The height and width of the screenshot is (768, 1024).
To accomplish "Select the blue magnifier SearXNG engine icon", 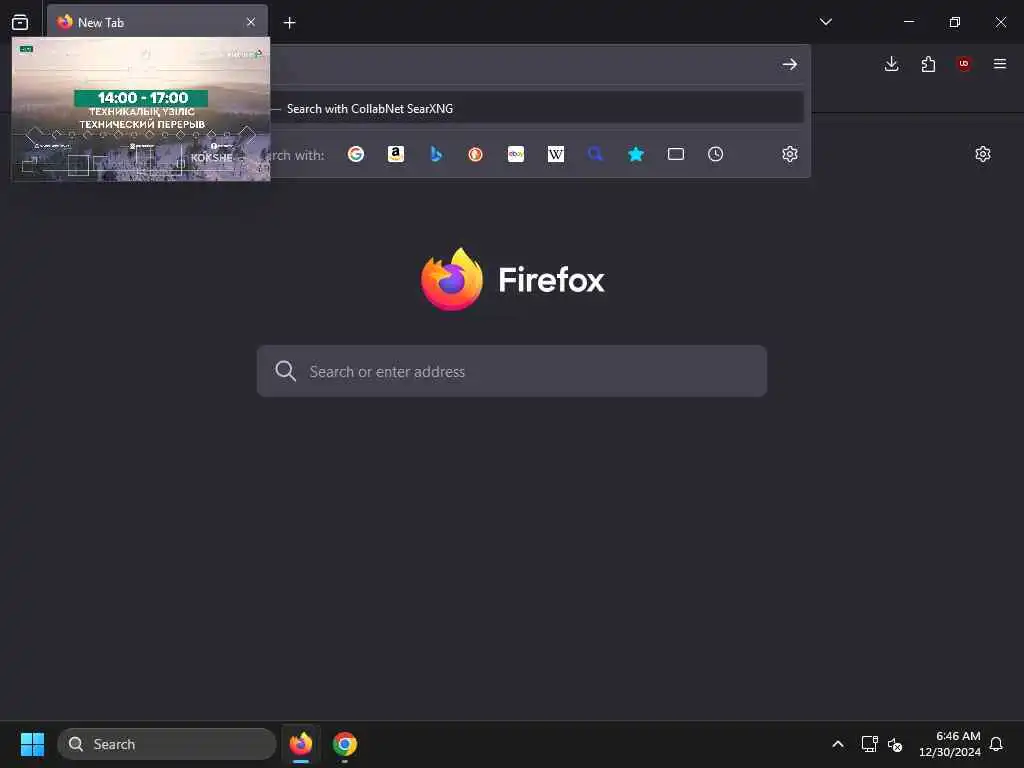I will 595,154.
